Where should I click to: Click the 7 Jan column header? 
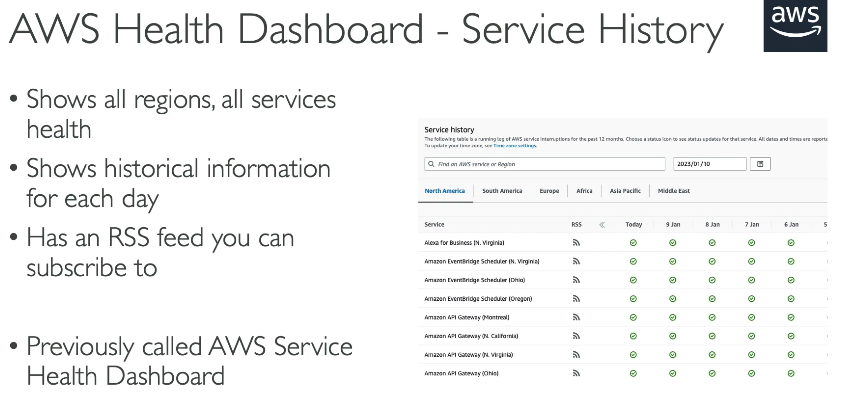pyautogui.click(x=752, y=225)
